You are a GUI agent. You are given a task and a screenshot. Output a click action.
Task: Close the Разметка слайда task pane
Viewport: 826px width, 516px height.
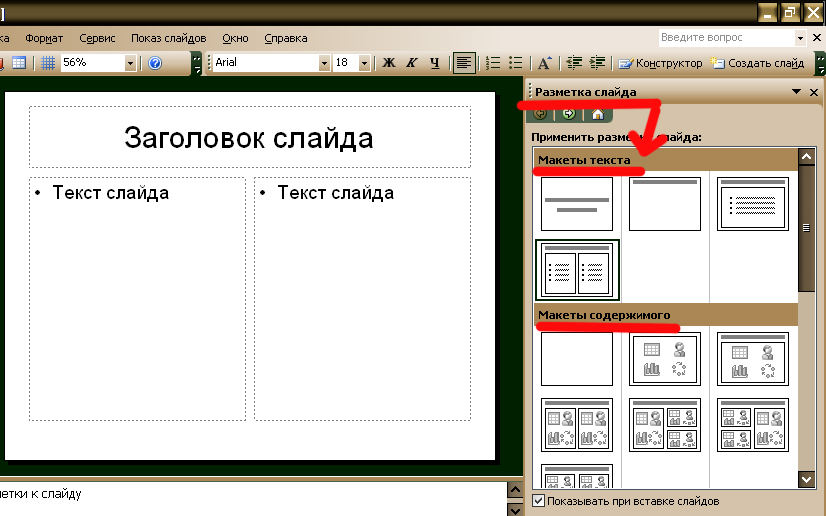[x=814, y=92]
